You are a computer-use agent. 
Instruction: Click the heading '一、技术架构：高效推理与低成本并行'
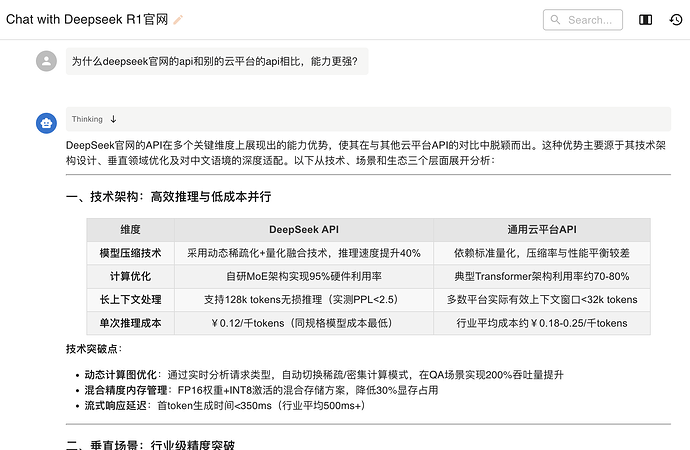pos(169,197)
